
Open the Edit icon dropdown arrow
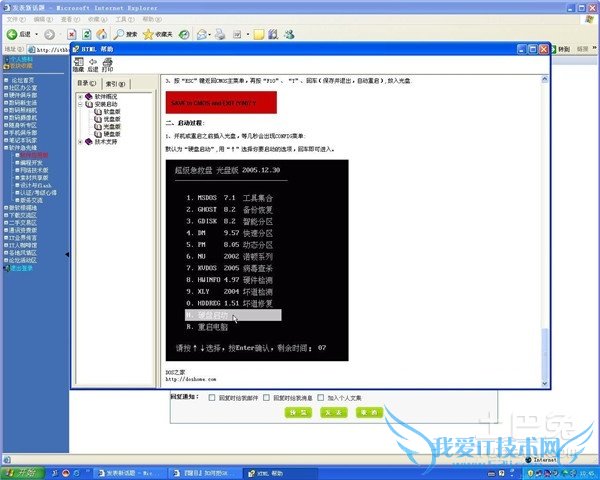(x=248, y=34)
